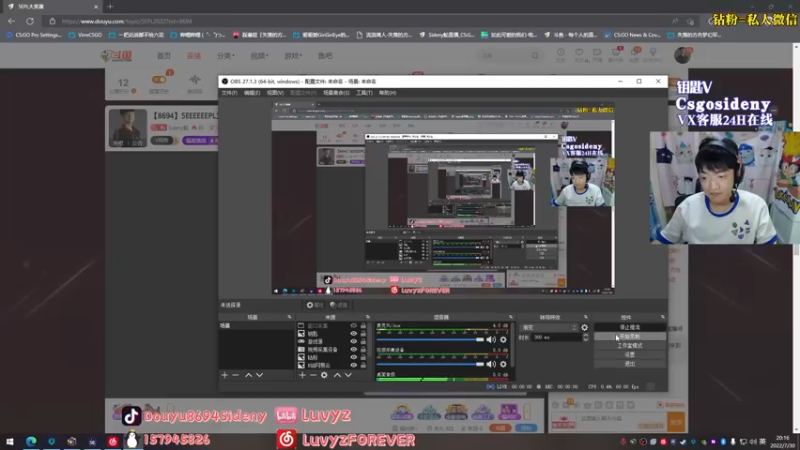Toggle visibility of the last source row

(x=354, y=365)
